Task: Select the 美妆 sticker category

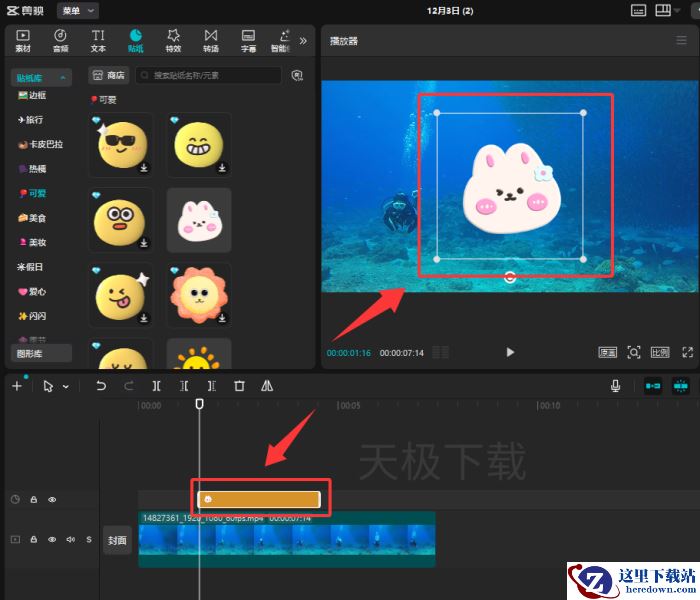Action: tap(32, 242)
